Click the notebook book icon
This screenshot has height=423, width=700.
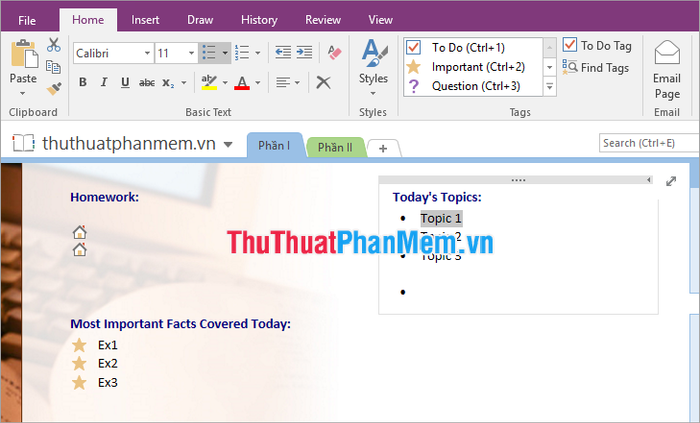point(23,143)
